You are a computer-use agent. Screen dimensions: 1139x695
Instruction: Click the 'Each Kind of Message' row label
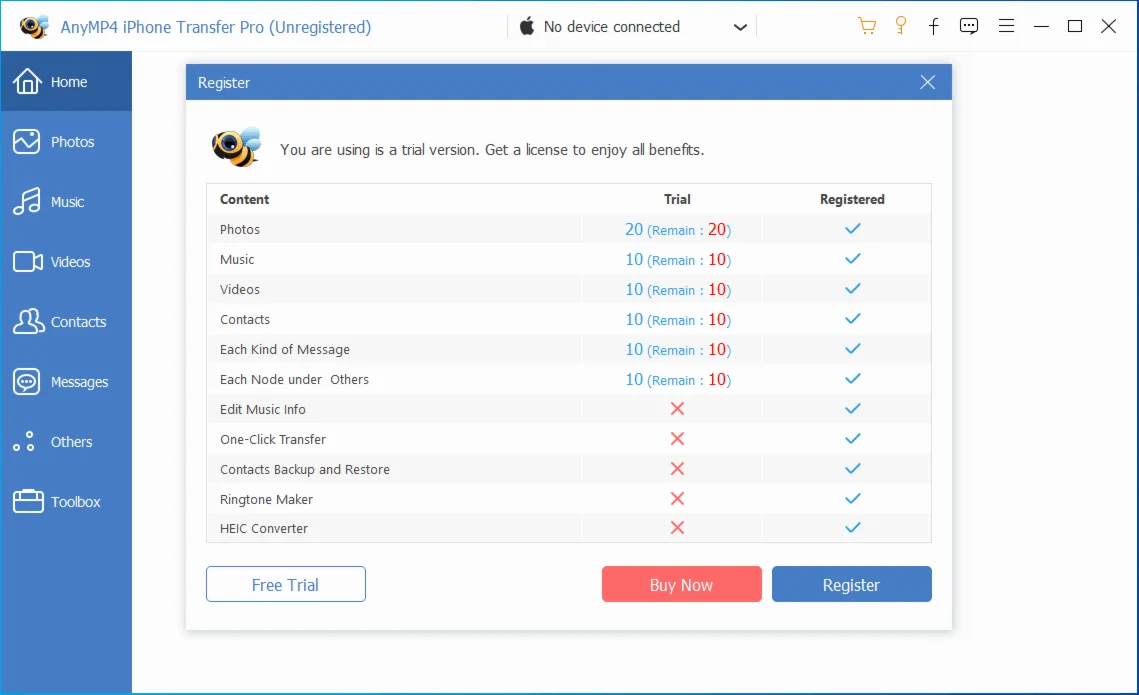click(x=285, y=349)
